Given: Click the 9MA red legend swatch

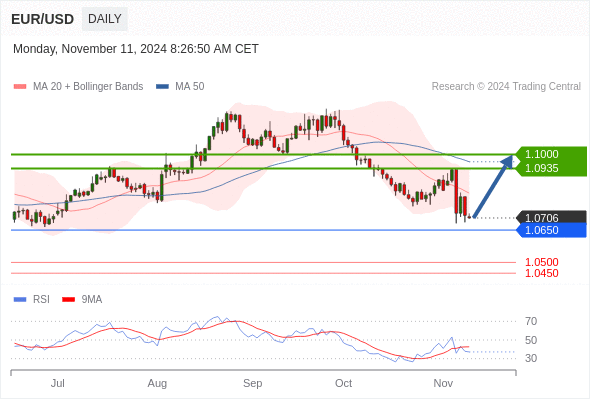Looking at the screenshot, I should coord(68,300).
